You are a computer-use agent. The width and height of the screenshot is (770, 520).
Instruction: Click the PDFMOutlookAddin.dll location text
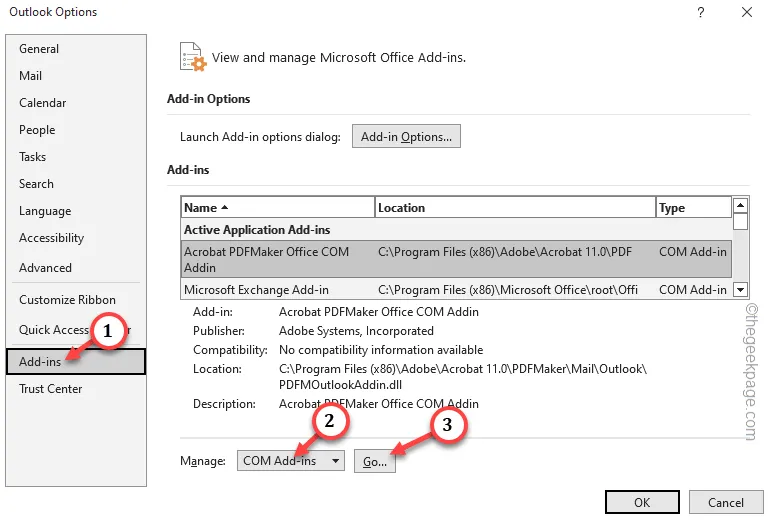340,384
